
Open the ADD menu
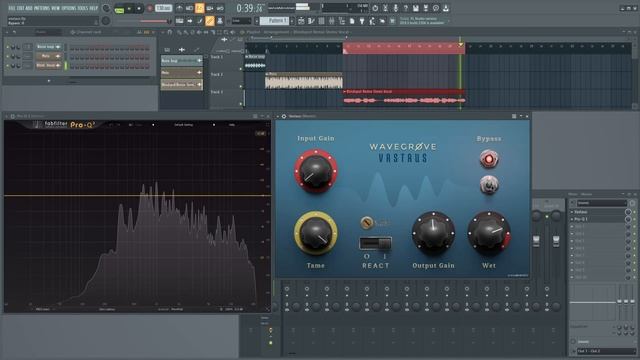(x=29, y=8)
